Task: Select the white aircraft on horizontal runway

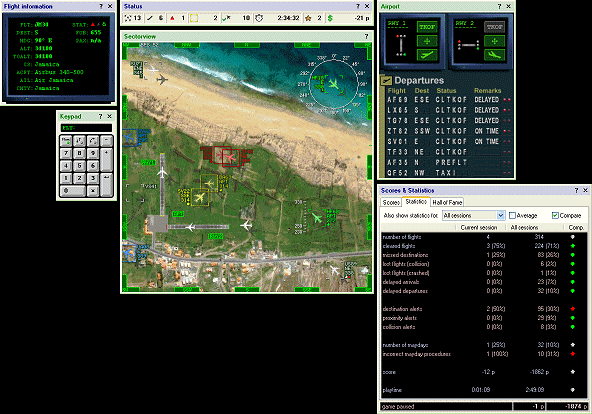Action: point(190,227)
